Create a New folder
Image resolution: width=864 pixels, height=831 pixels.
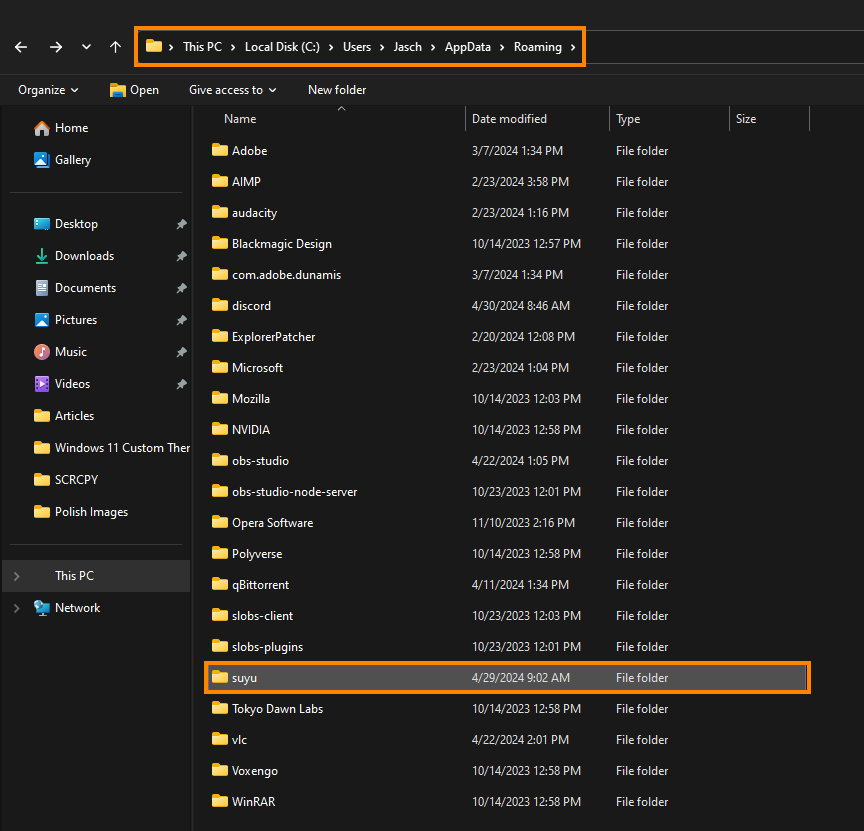click(x=337, y=90)
